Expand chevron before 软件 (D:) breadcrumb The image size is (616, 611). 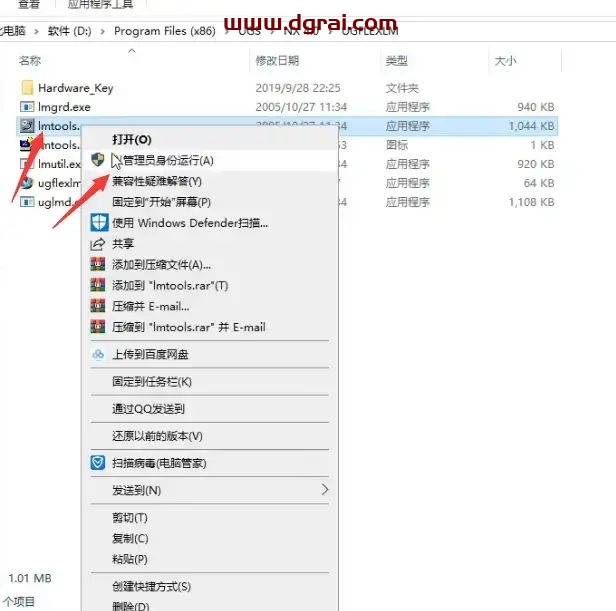point(36,31)
